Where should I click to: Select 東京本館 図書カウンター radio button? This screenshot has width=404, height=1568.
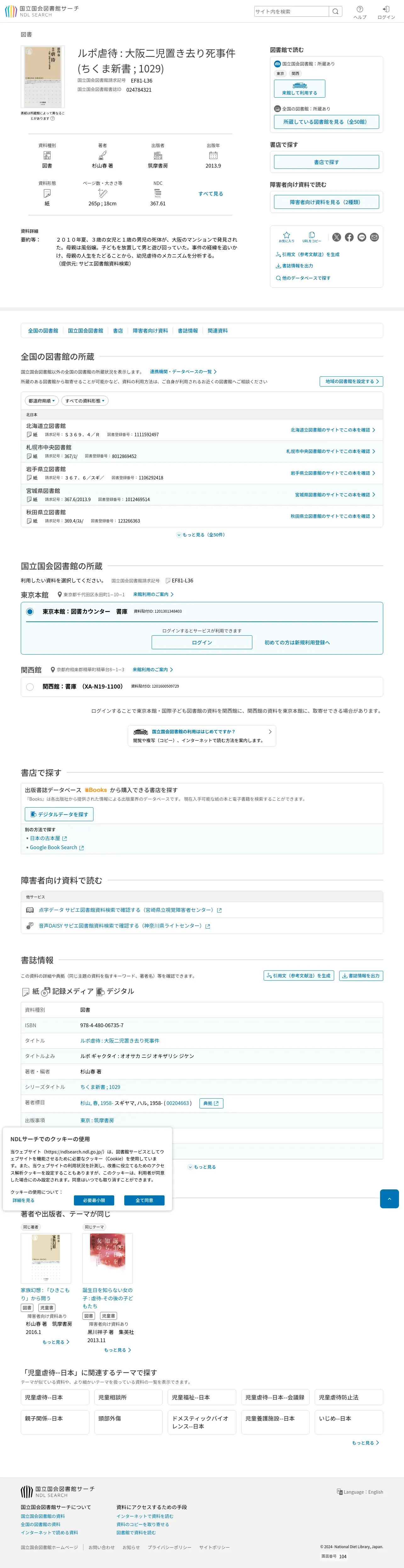(30, 612)
